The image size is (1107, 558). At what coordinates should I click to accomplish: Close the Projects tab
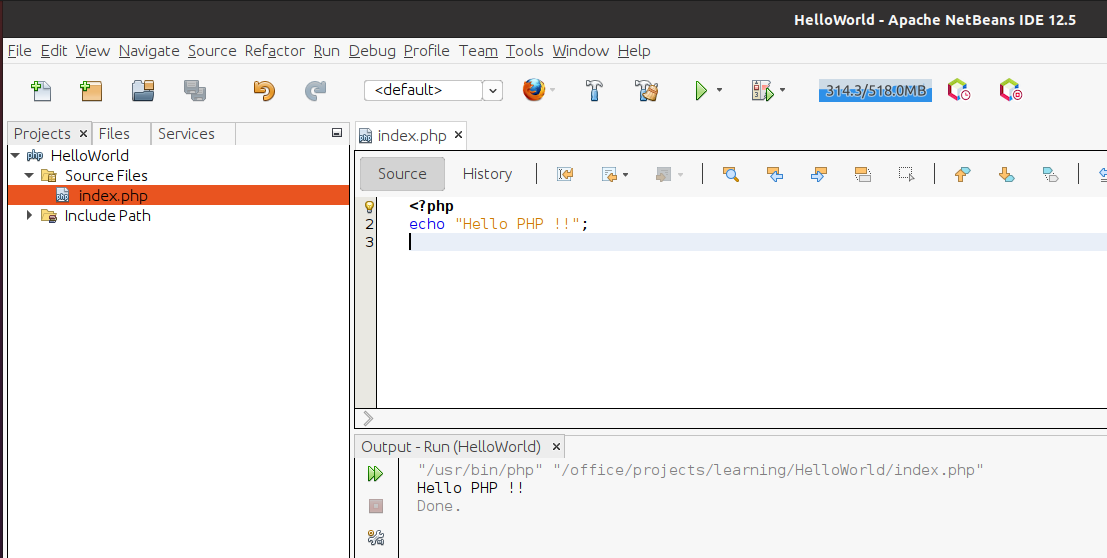pos(83,133)
